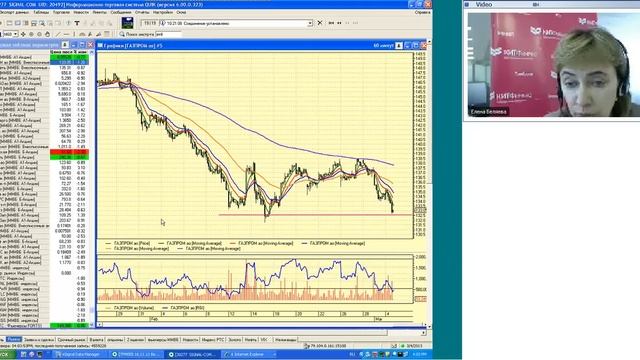Click into the Поиск эксперта input field
This screenshot has height=360, width=640.
168,34
